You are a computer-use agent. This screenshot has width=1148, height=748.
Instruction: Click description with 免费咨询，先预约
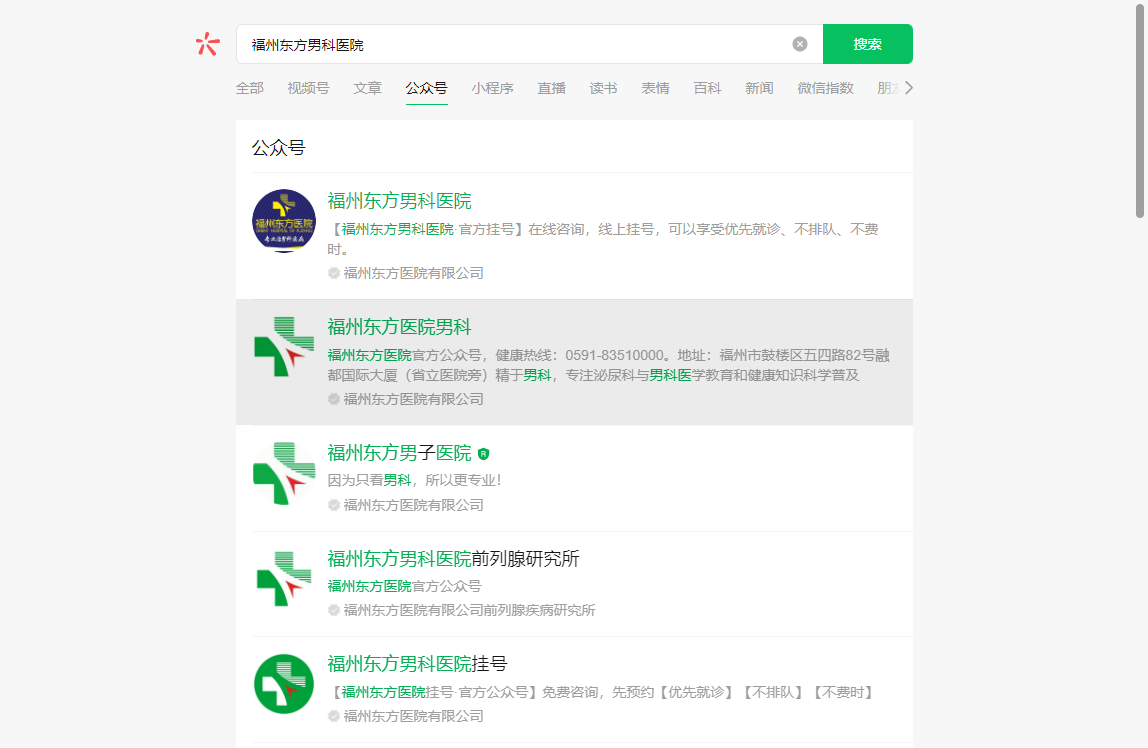(602, 692)
